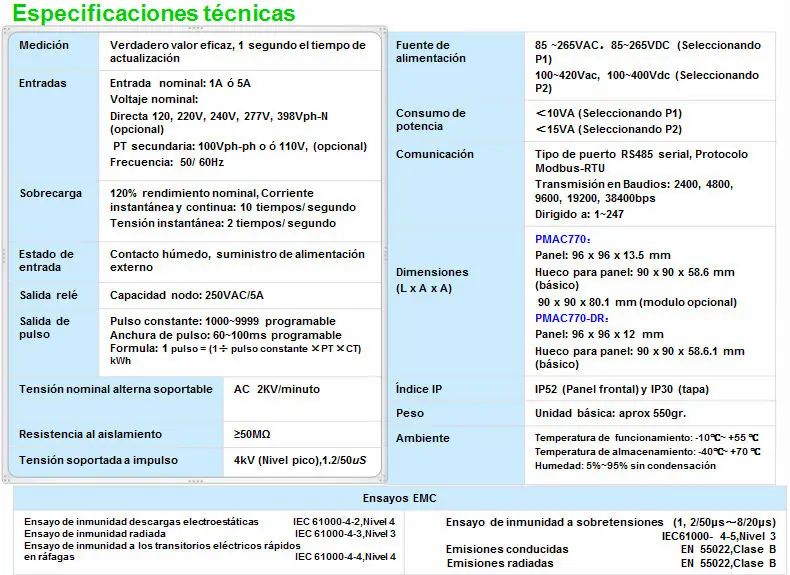The image size is (790, 575).
Task: Click the '≥50MΩ' value
Action: [252, 434]
